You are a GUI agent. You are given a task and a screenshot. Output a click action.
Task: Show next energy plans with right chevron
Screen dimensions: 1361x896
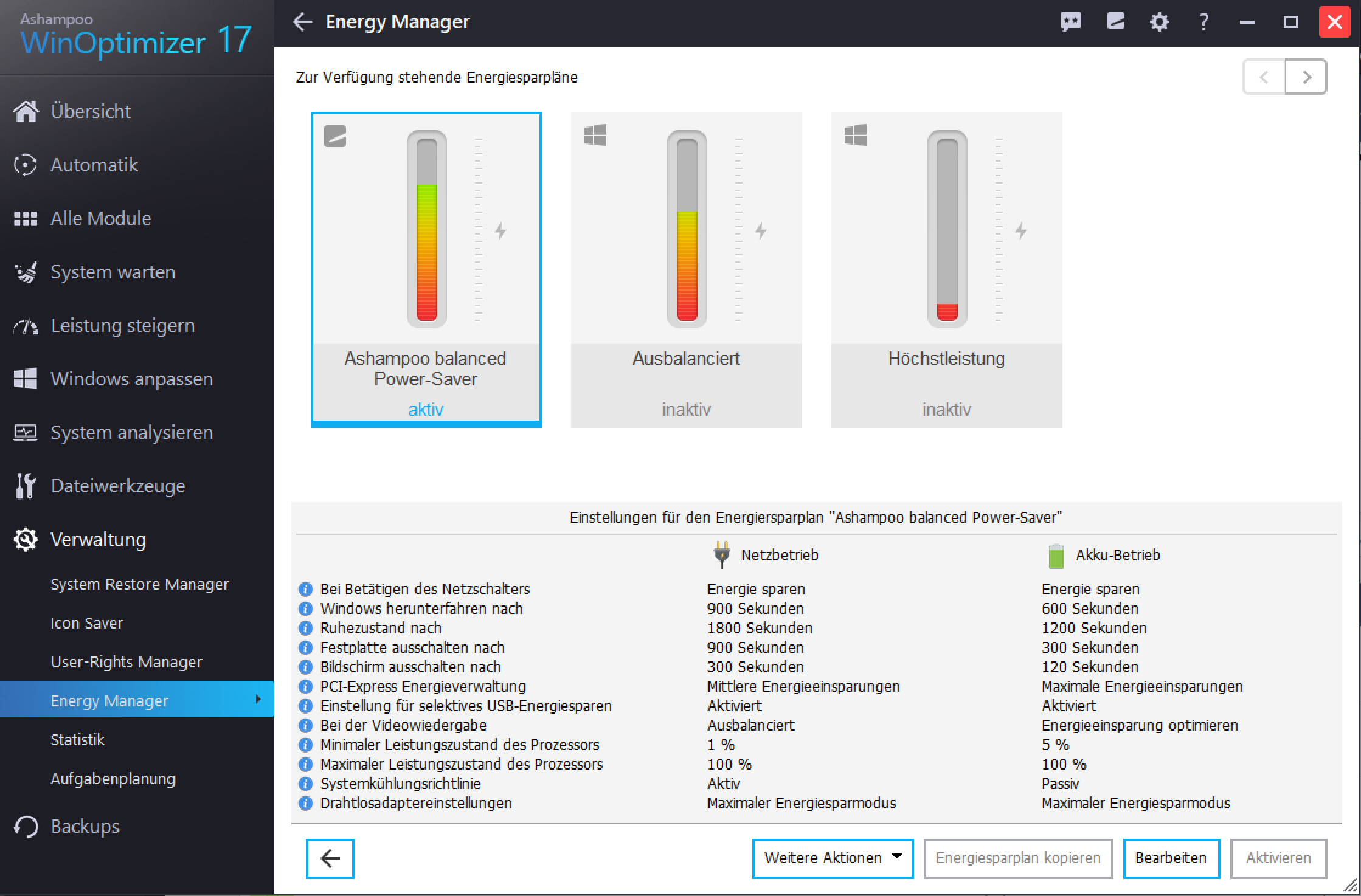point(1306,77)
